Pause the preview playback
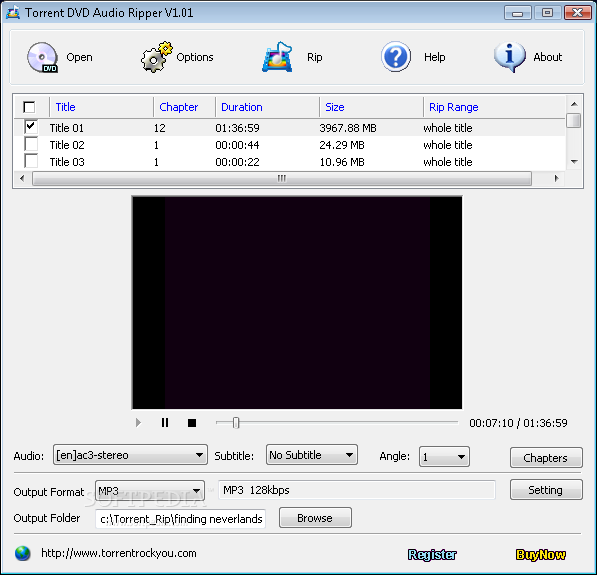 165,423
